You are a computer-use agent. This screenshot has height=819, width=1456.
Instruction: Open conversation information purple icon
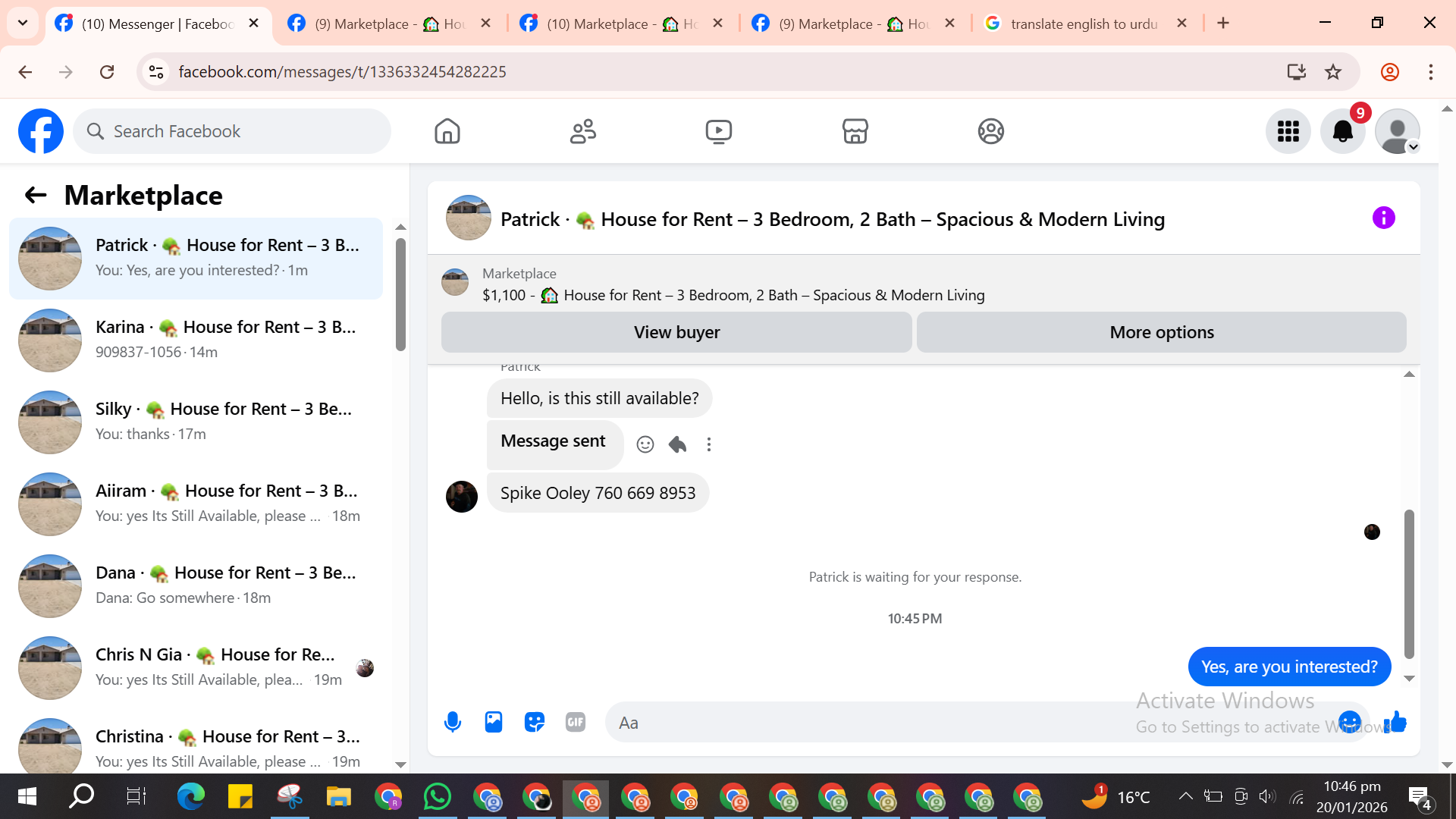[1384, 218]
